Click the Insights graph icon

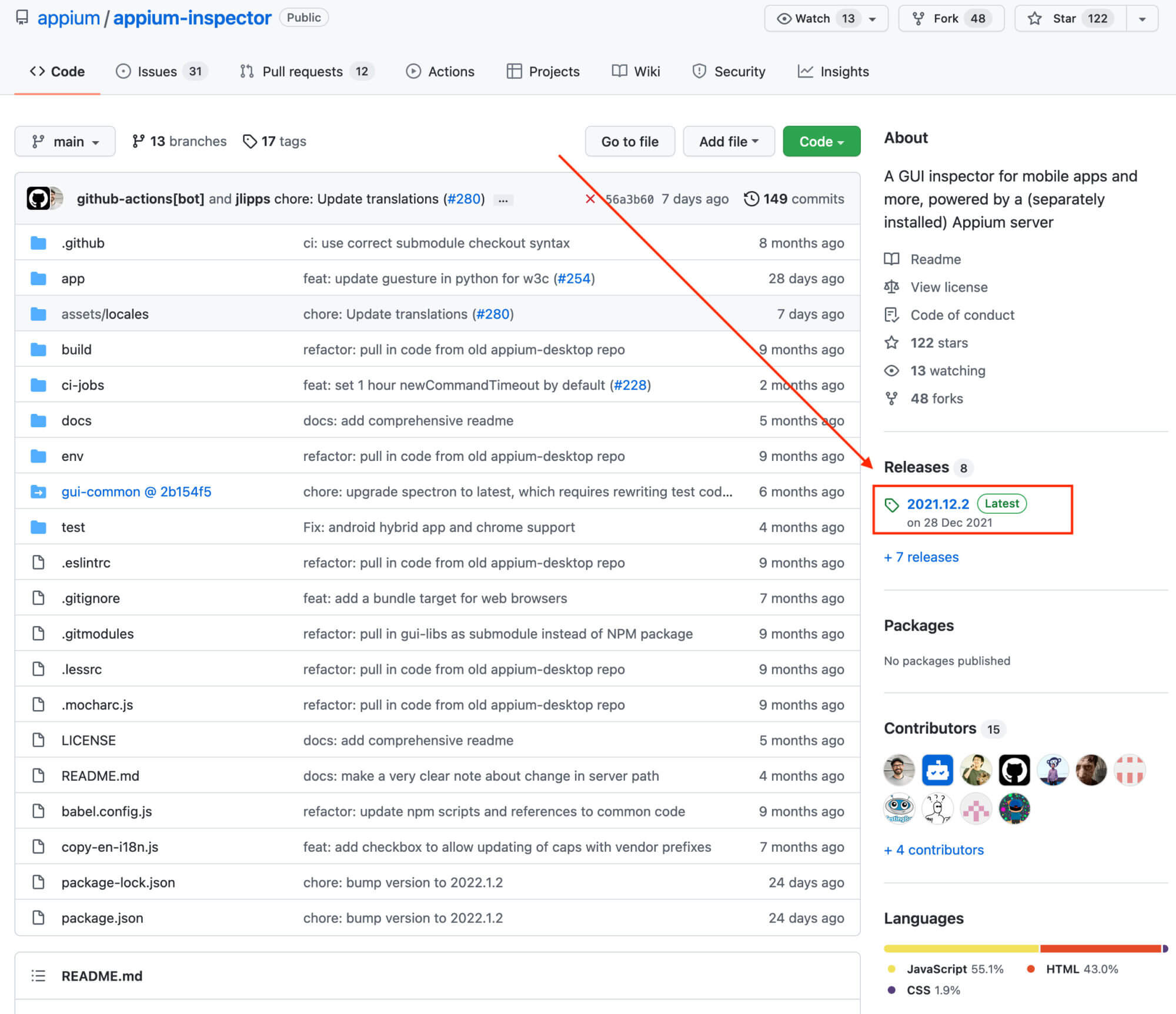[x=806, y=71]
